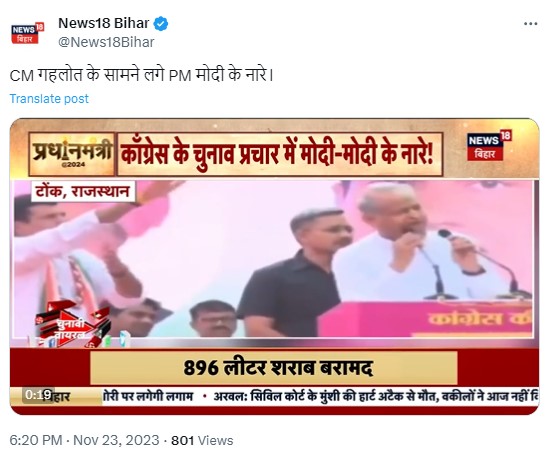This screenshot has width=555, height=449.
Task: Click the scrolling news ticker in video
Action: pyautogui.click(x=320, y=396)
